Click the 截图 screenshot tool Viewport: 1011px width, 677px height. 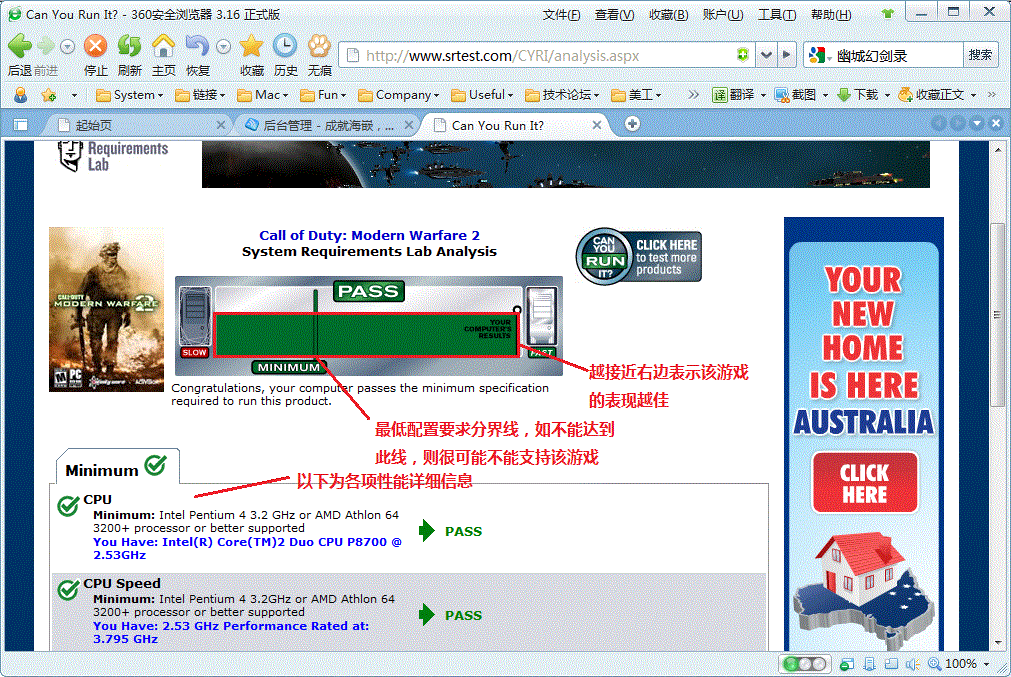(x=796, y=95)
